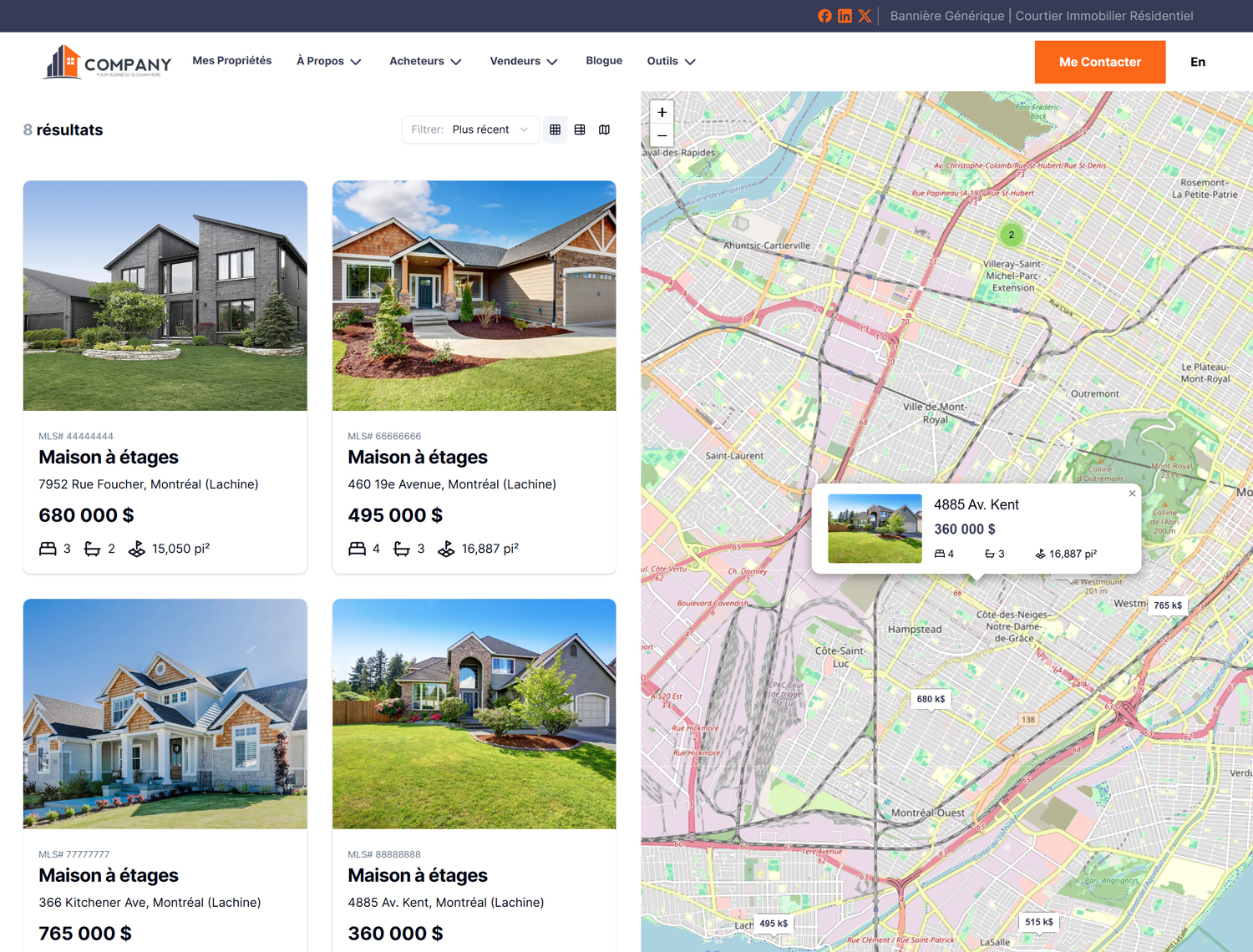The width and height of the screenshot is (1253, 952).
Task: Open the popup photo of 4885 Av. Kent
Action: click(875, 528)
